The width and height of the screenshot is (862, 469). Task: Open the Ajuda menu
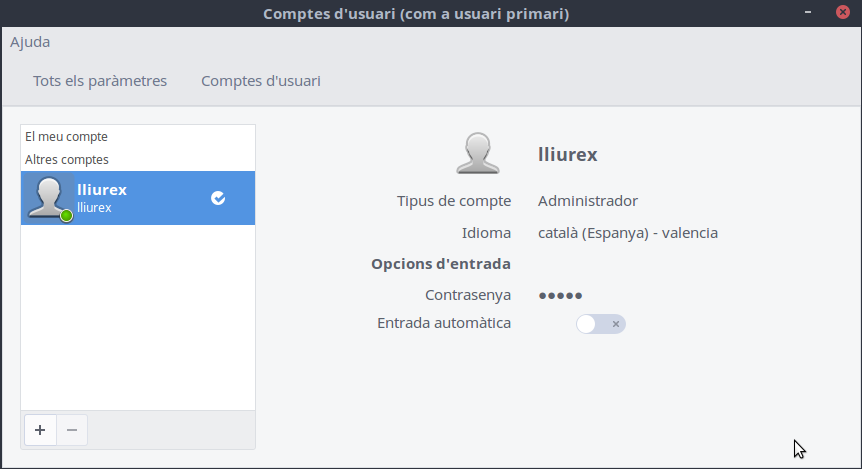pos(30,42)
